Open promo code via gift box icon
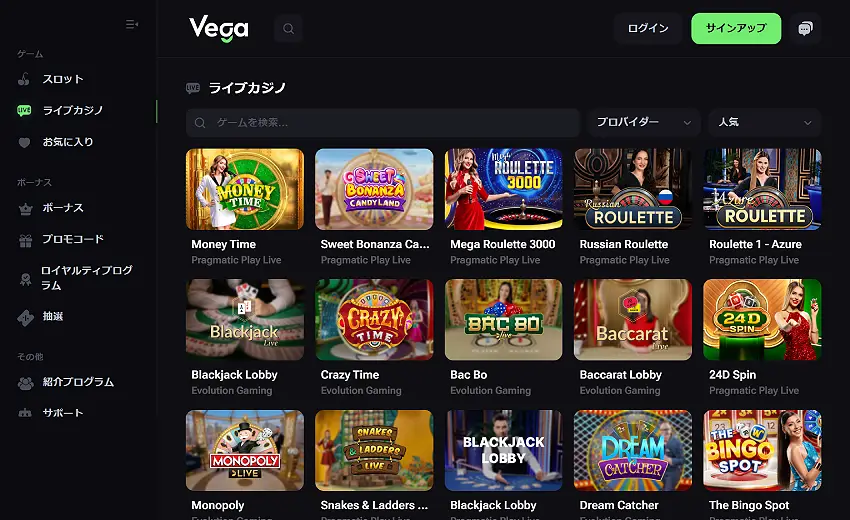Image resolution: width=850 pixels, height=520 pixels. pyautogui.click(x=25, y=240)
